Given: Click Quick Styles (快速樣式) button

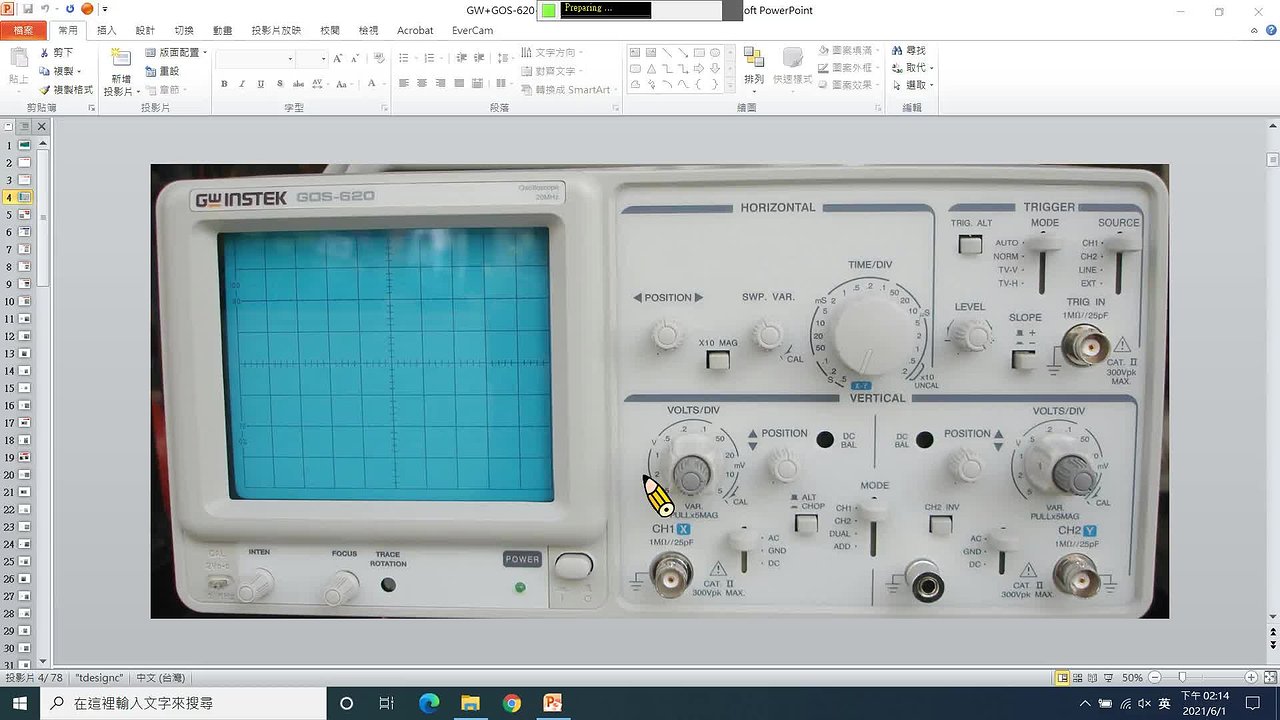Looking at the screenshot, I should [793, 68].
